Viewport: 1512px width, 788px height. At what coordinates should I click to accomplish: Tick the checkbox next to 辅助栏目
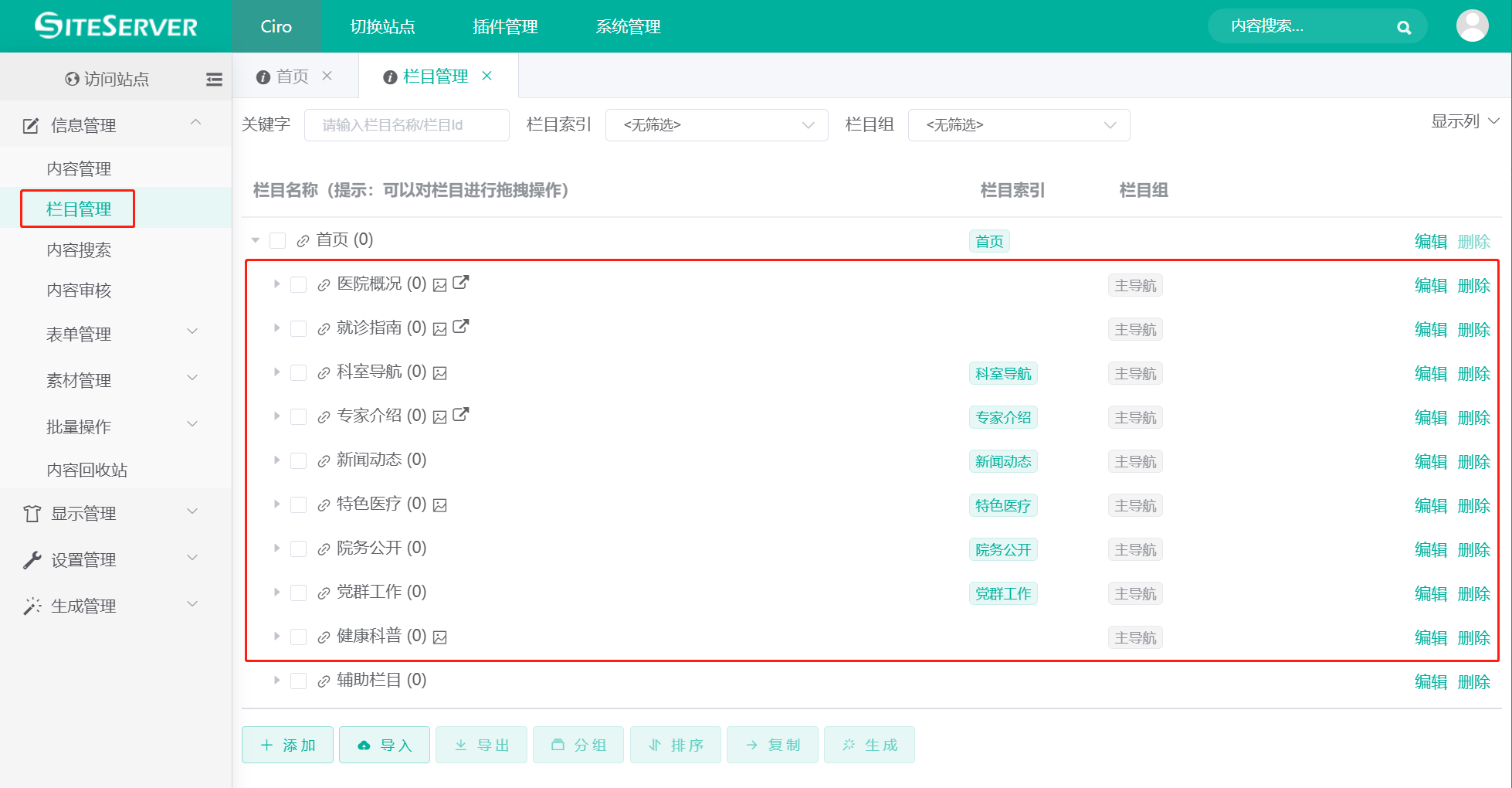point(299,681)
